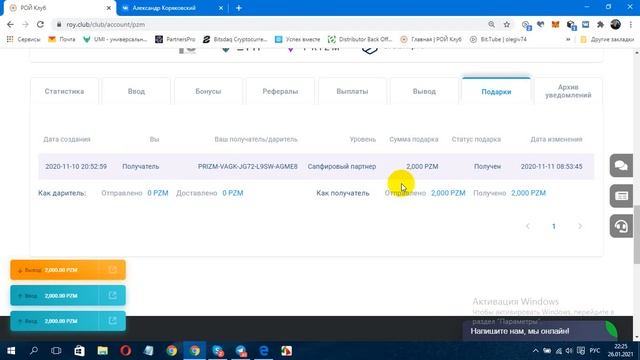
Task: Open the Бонусы tab
Action: point(208,91)
